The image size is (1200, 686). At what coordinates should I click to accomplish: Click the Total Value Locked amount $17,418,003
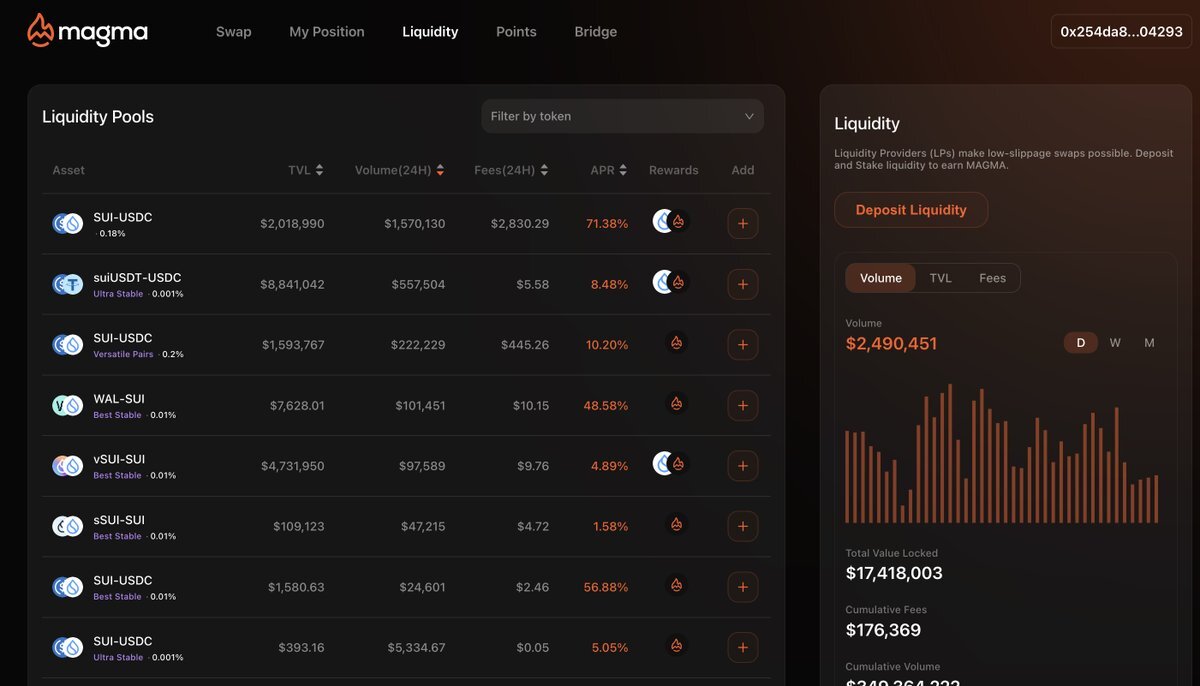pyautogui.click(x=894, y=573)
